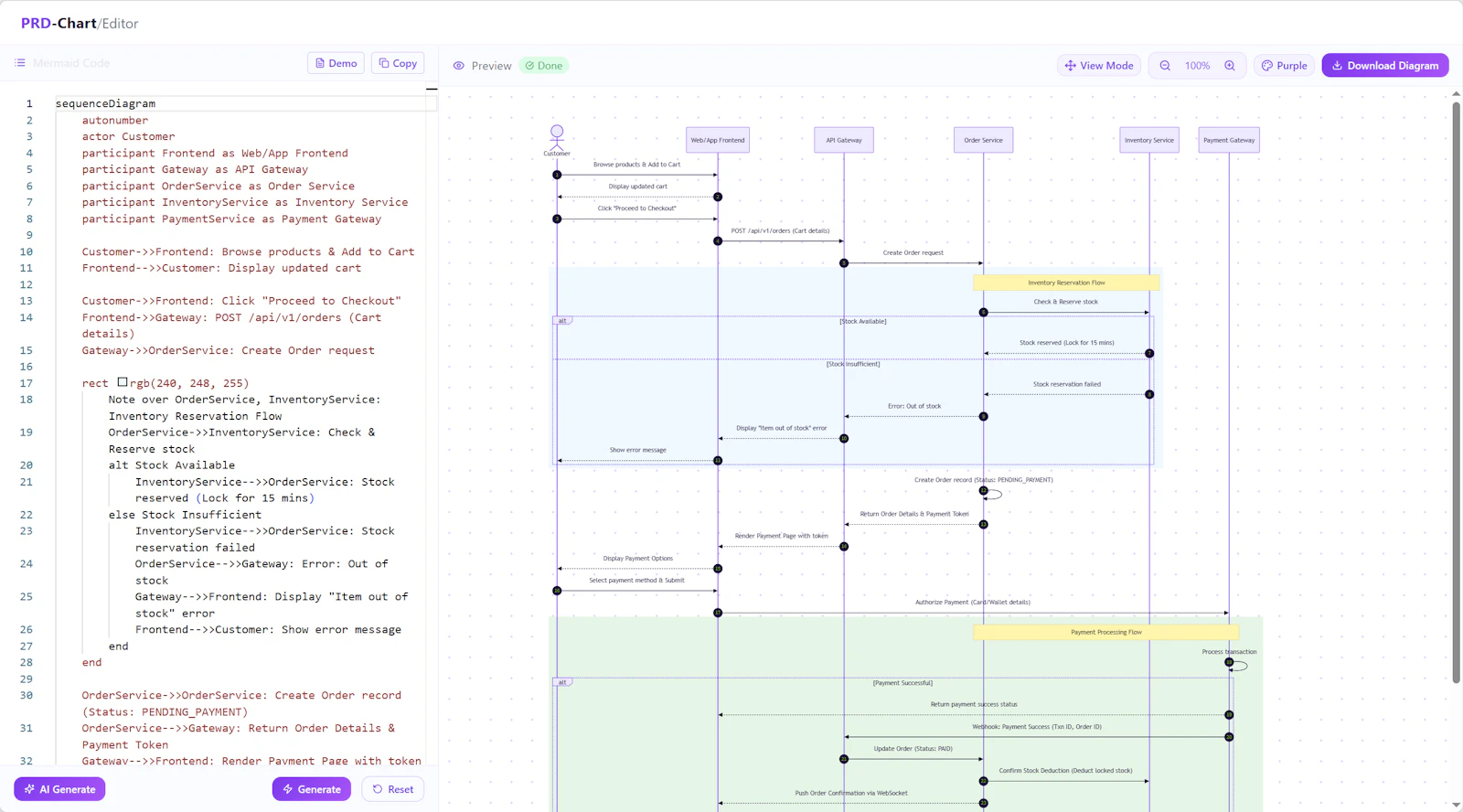Select the Order Service participant box
Image resolution: width=1463 pixels, height=812 pixels.
click(x=983, y=140)
